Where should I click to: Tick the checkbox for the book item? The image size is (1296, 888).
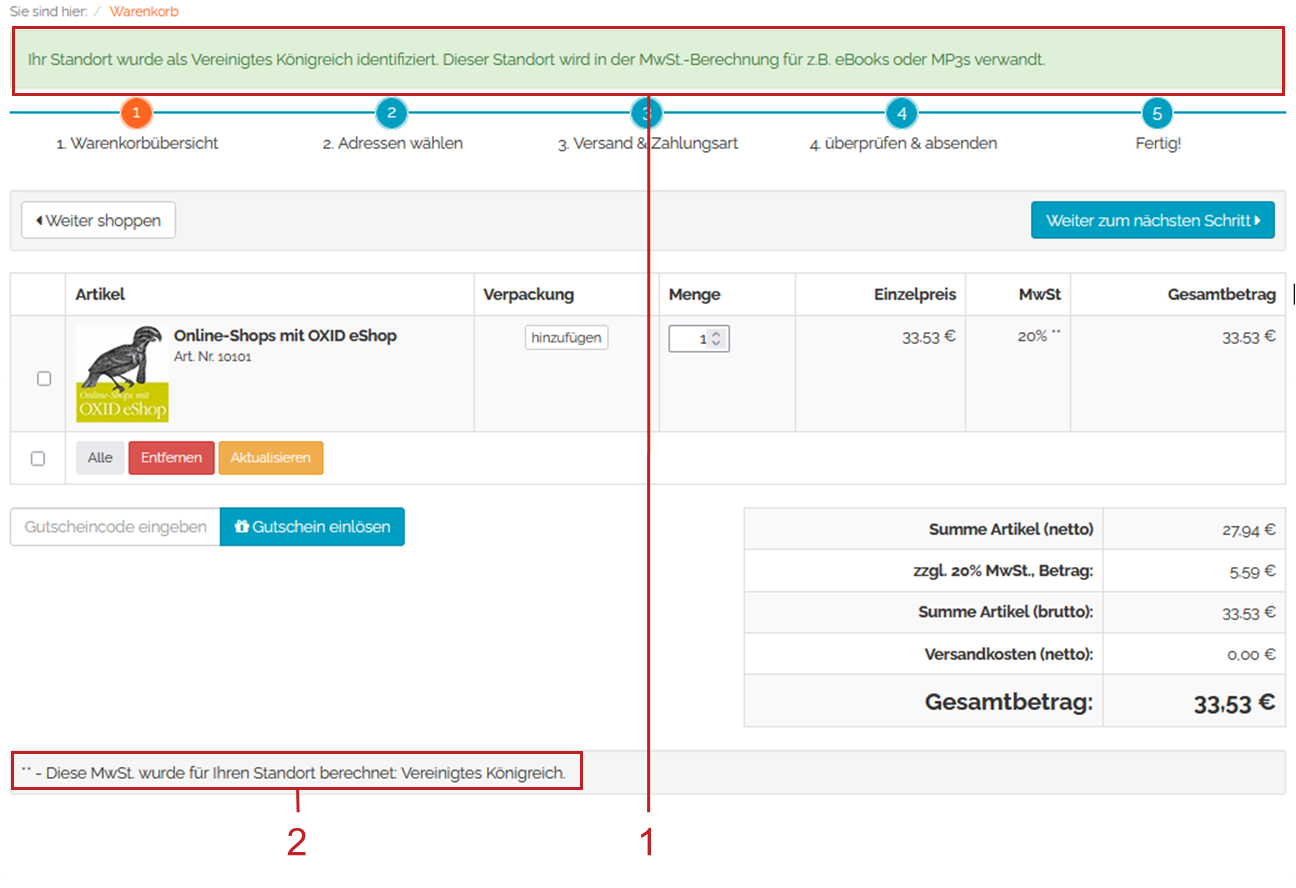[x=44, y=379]
